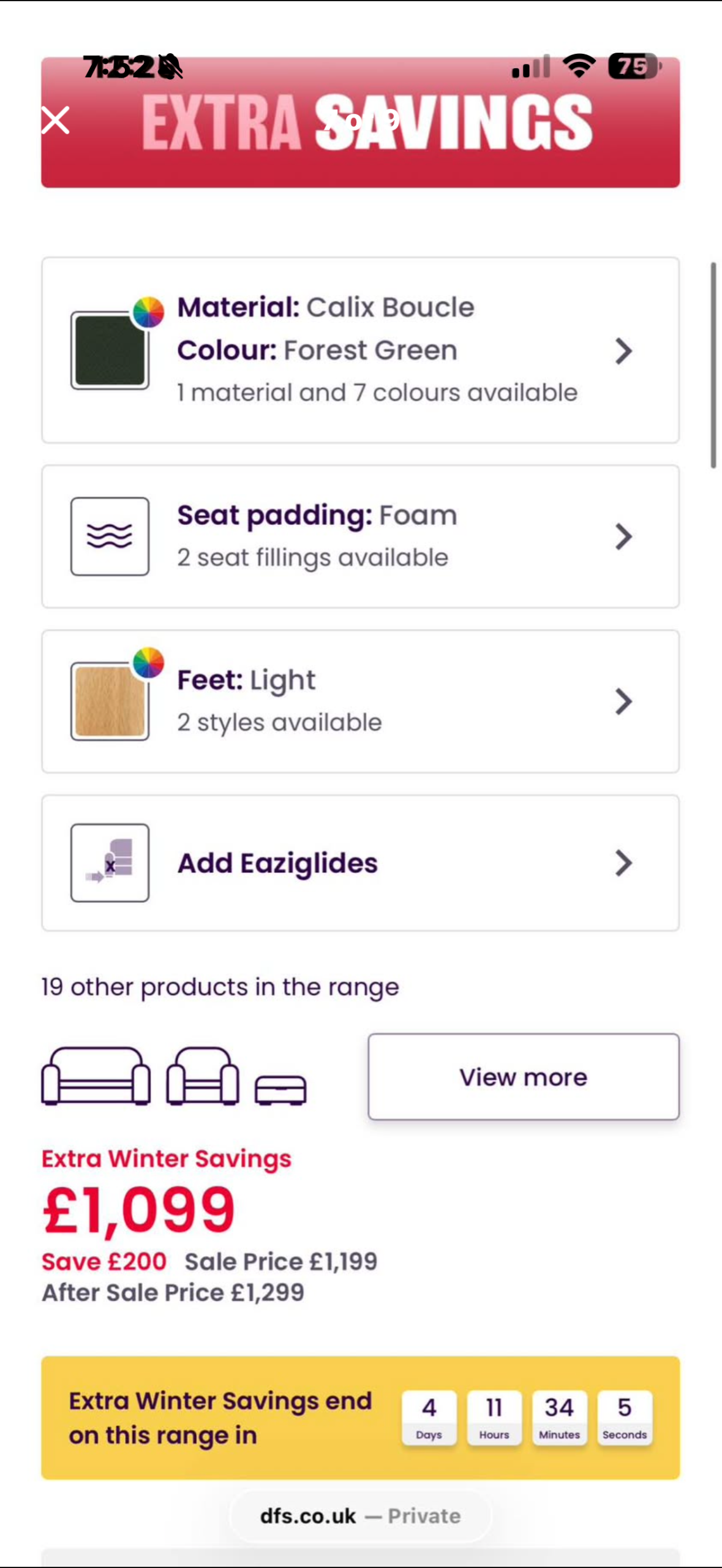Viewport: 722px width, 1568px height.
Task: Select the footstool icon in range
Action: pos(280,1090)
